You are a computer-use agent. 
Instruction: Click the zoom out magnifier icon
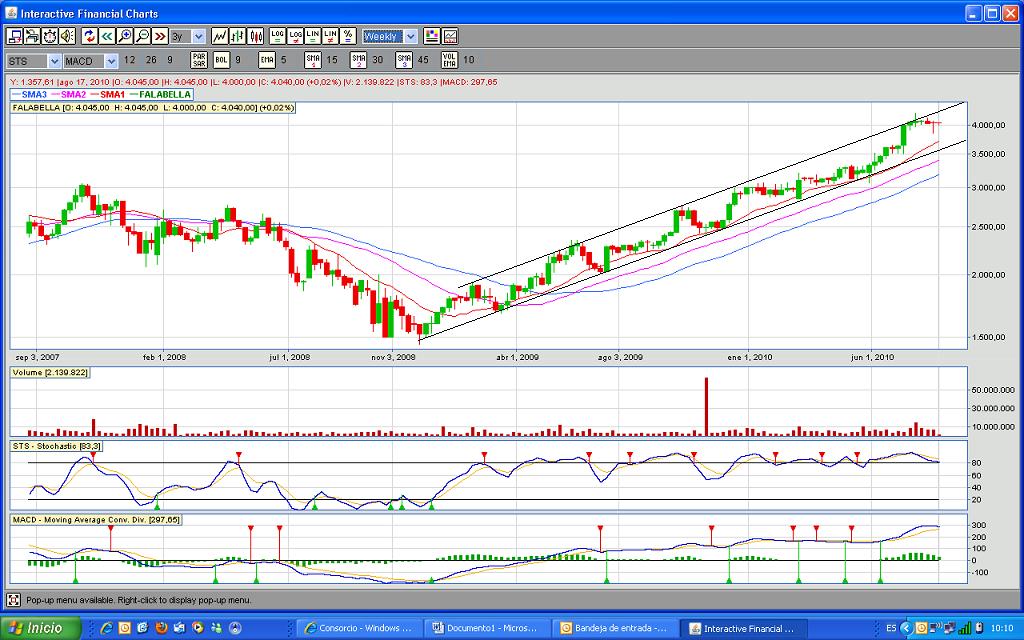point(142,36)
